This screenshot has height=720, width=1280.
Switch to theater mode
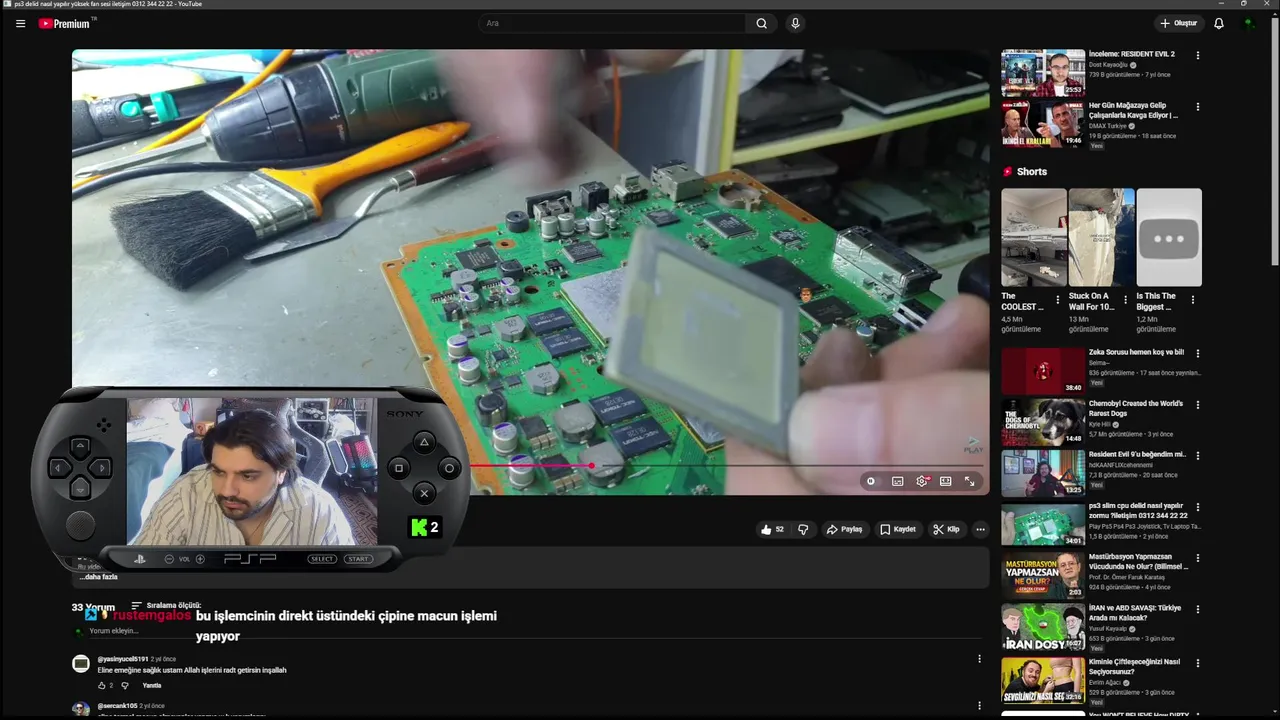(945, 481)
